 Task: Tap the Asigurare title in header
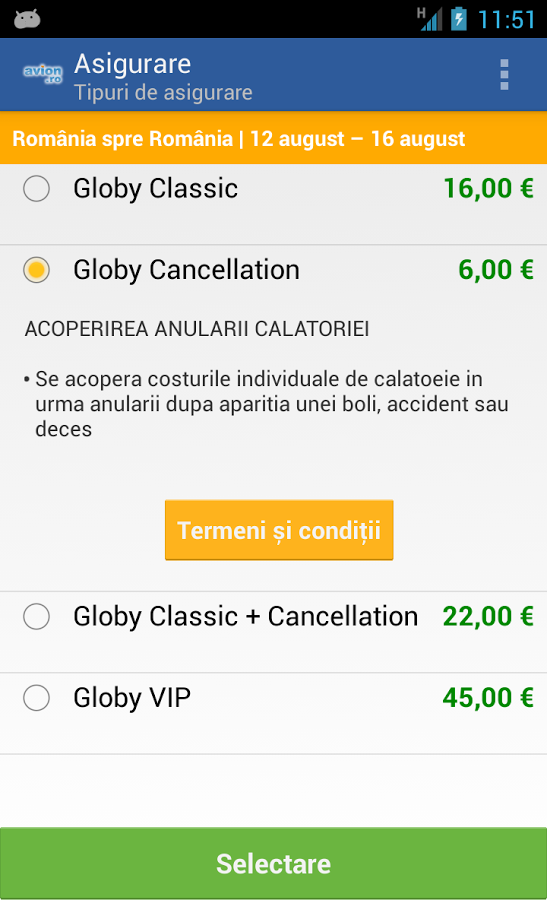[x=133, y=63]
